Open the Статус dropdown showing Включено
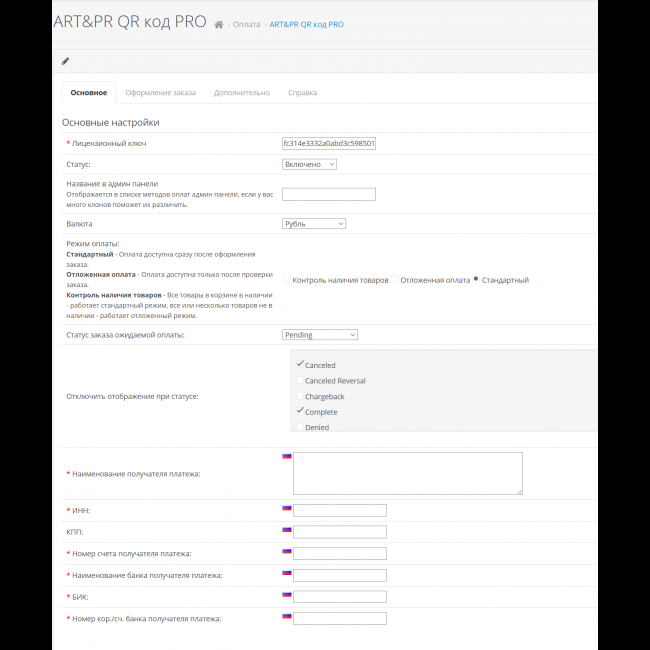Viewport: 650px width, 650px height. 309,164
